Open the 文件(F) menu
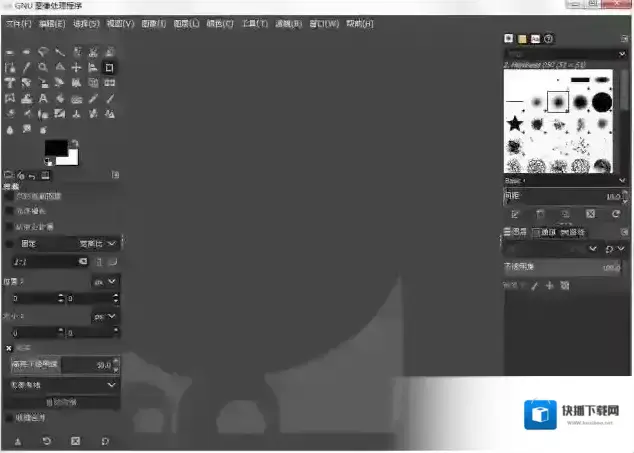The image size is (634, 453). (x=19, y=22)
